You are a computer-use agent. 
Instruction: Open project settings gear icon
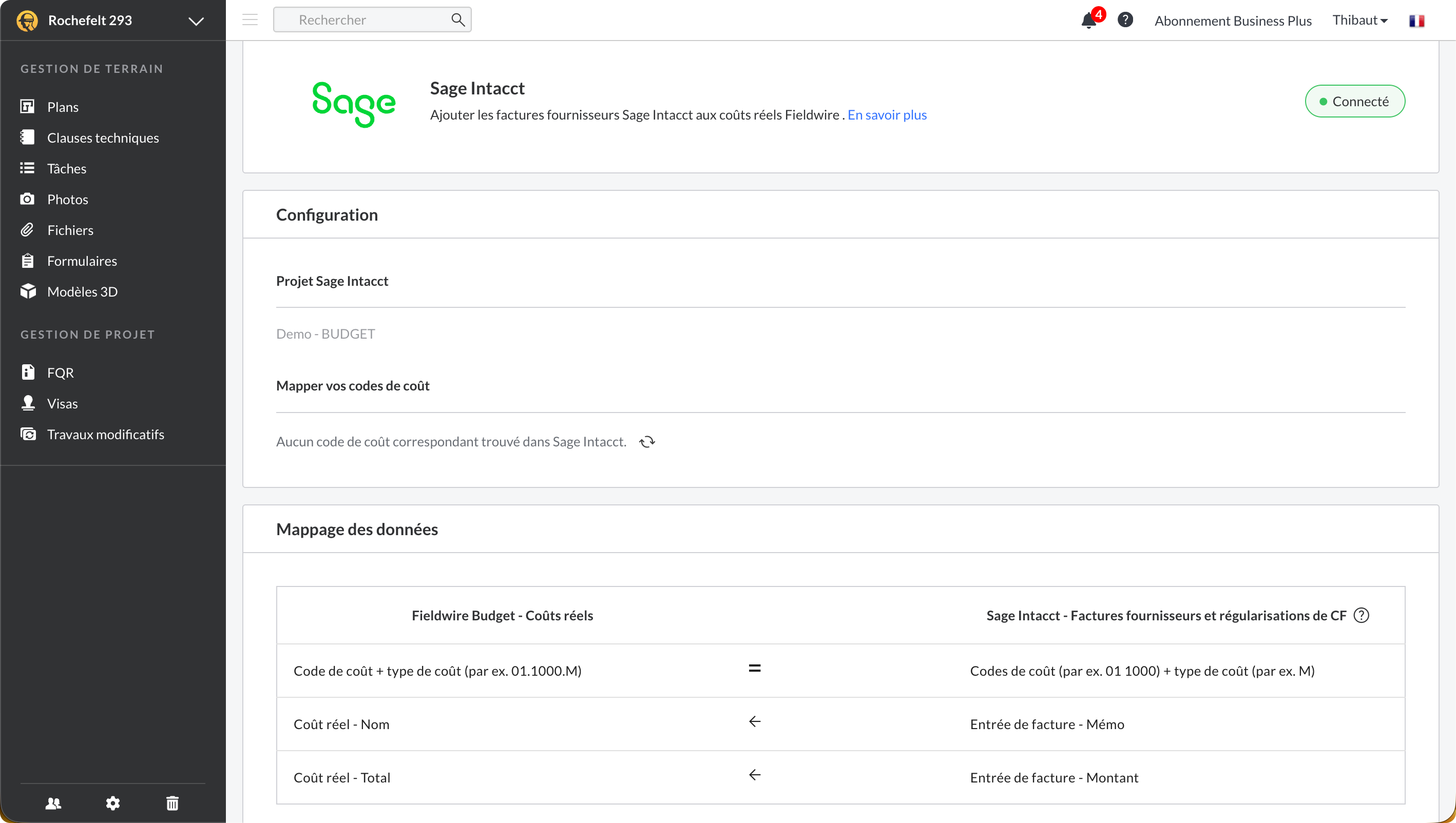coord(113,803)
